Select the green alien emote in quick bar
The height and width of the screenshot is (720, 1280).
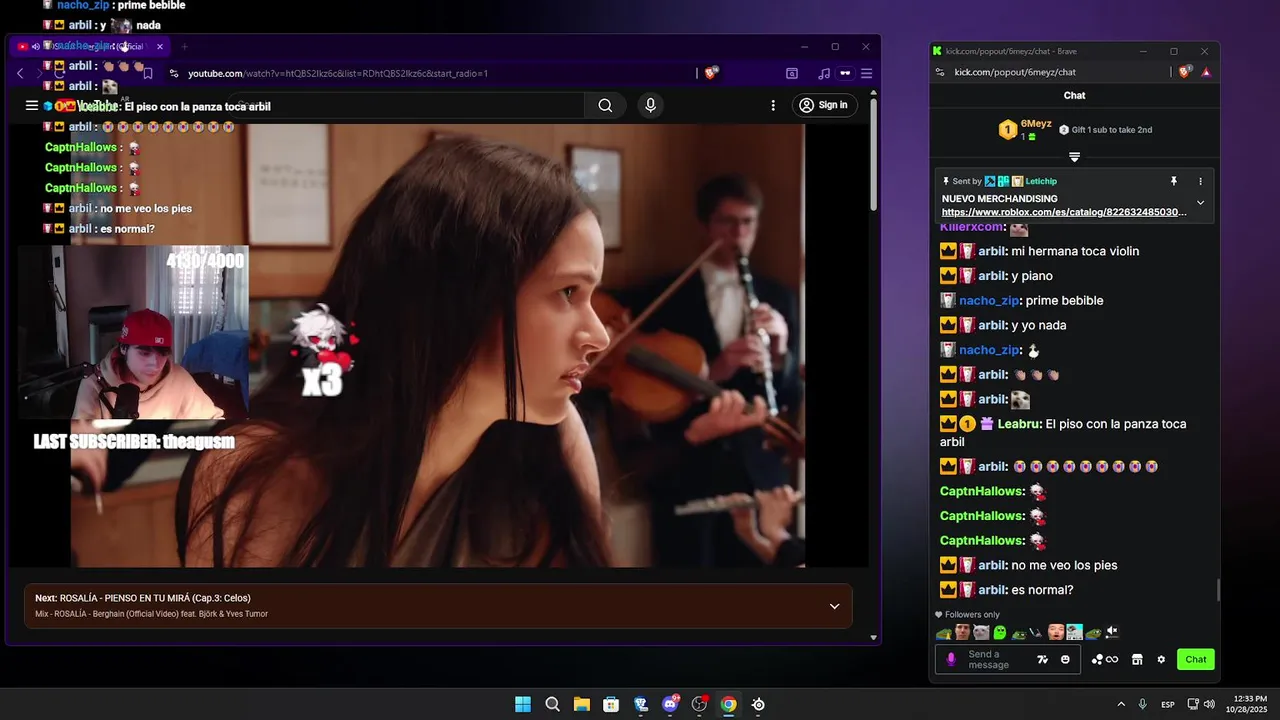pos(1000,632)
